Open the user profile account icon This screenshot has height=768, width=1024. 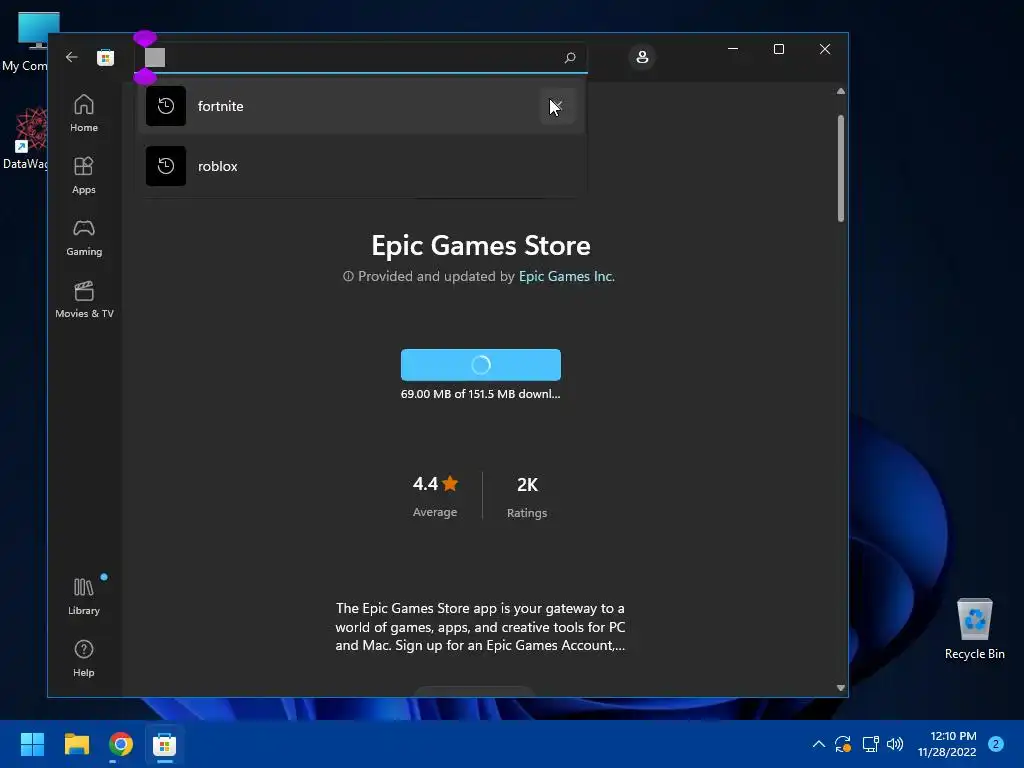click(642, 57)
